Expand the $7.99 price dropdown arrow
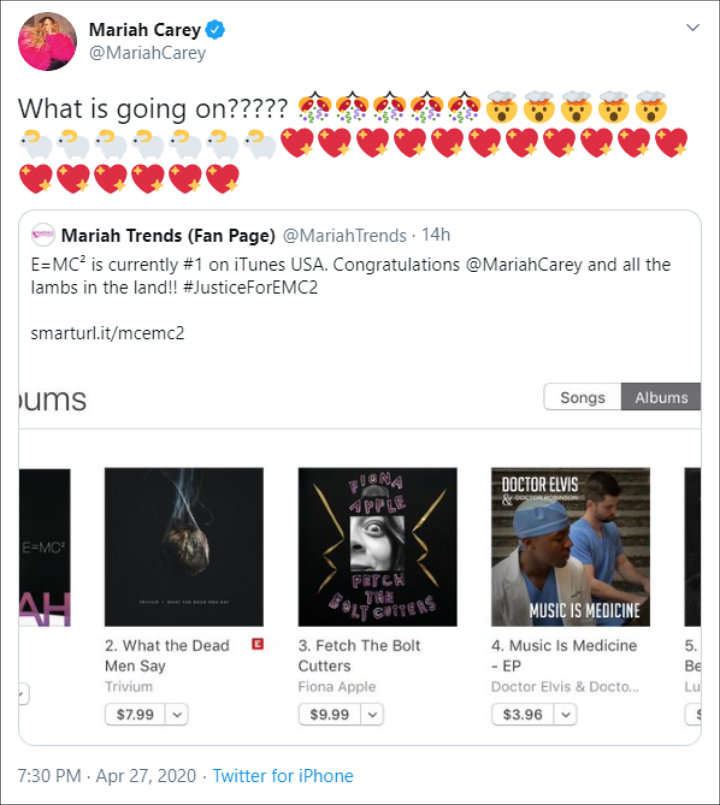 pos(177,714)
